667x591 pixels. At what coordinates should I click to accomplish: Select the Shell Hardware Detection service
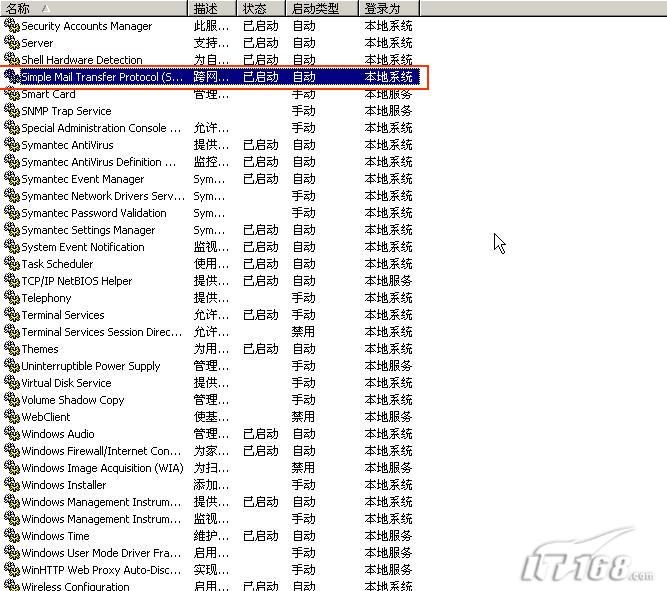tap(82, 60)
